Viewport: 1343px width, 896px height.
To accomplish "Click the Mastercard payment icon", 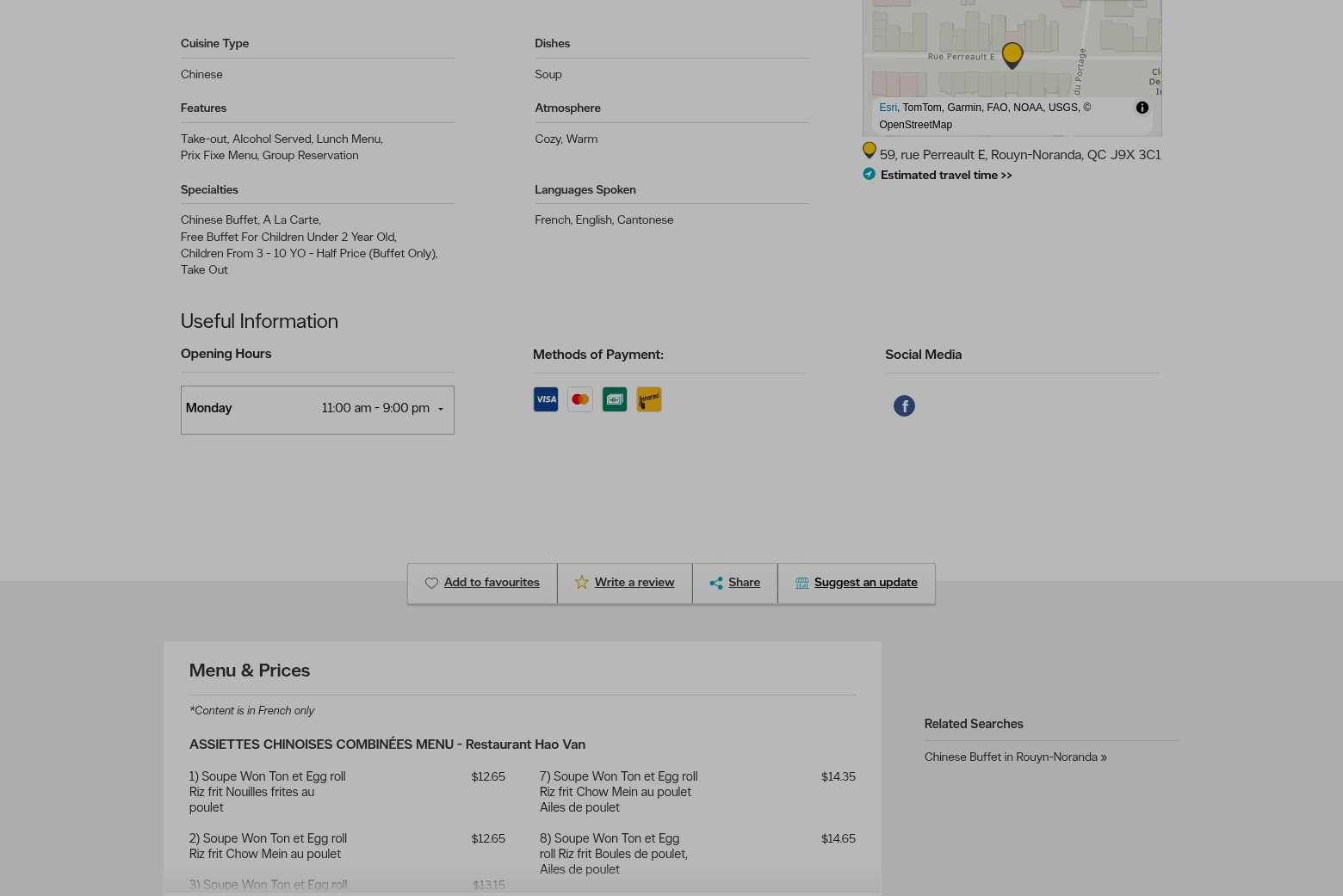I will tap(580, 399).
